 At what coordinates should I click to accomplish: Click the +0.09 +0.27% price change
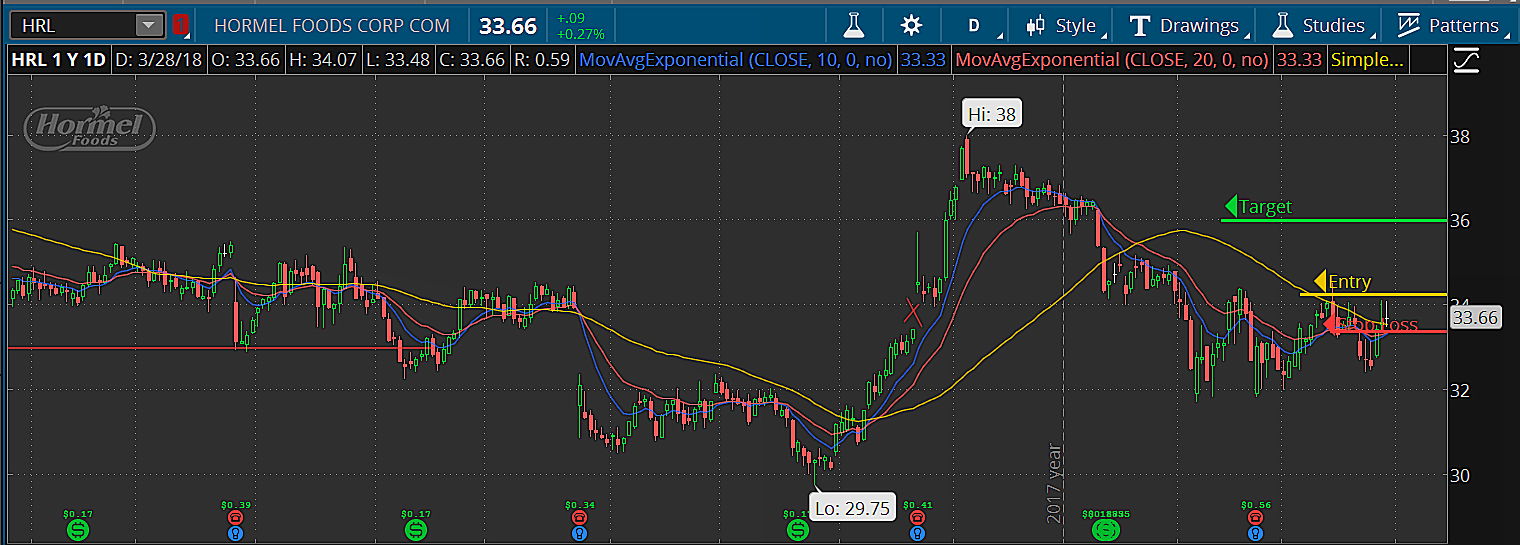(581, 26)
